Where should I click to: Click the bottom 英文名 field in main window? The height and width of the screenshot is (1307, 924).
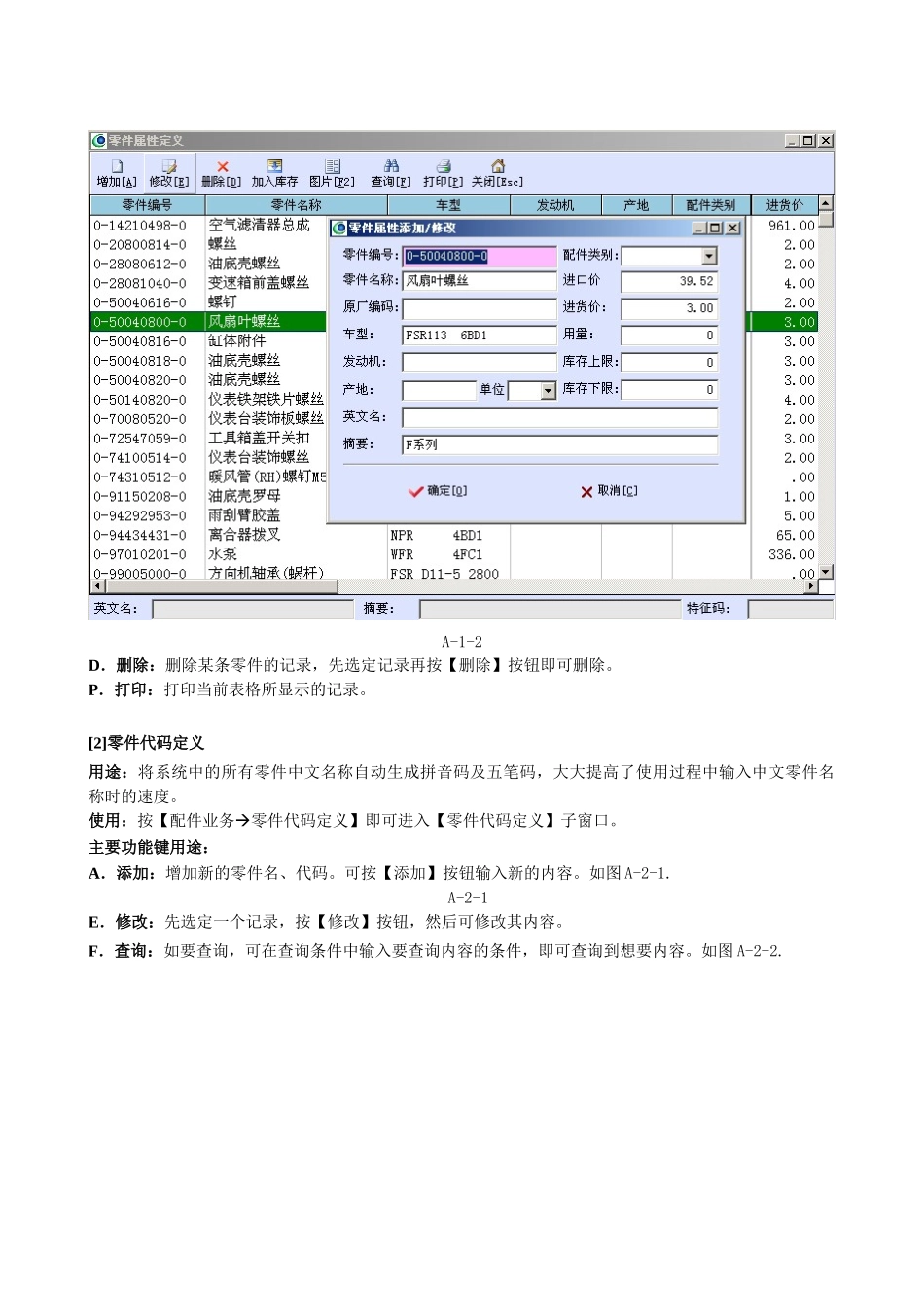[253, 610]
